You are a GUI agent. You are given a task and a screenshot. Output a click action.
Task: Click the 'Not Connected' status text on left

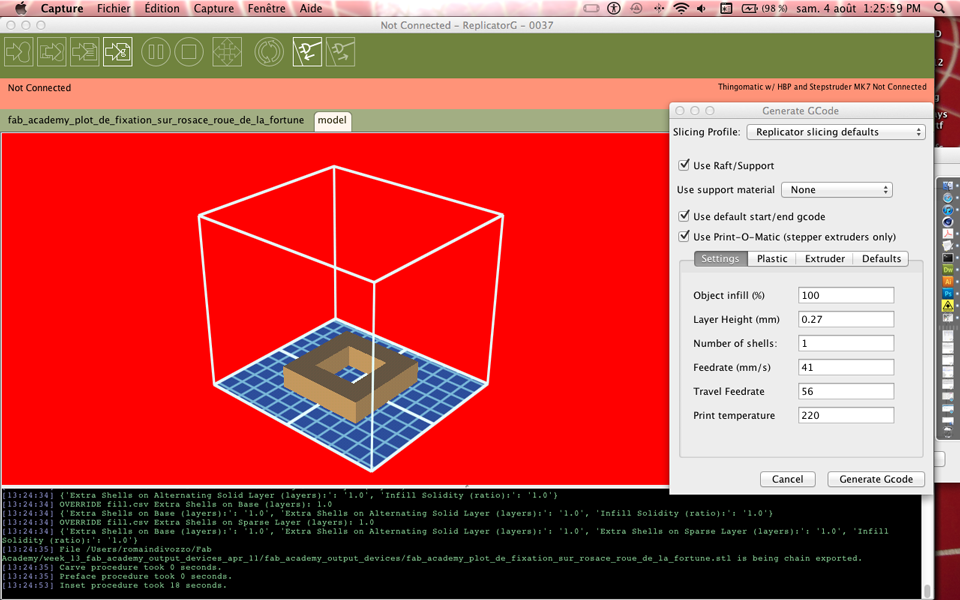pyautogui.click(x=39, y=88)
